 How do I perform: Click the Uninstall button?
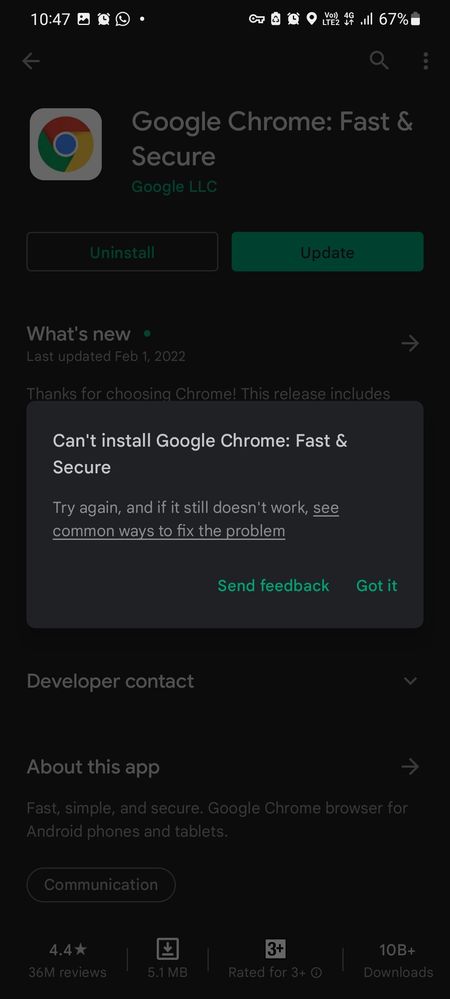(122, 252)
